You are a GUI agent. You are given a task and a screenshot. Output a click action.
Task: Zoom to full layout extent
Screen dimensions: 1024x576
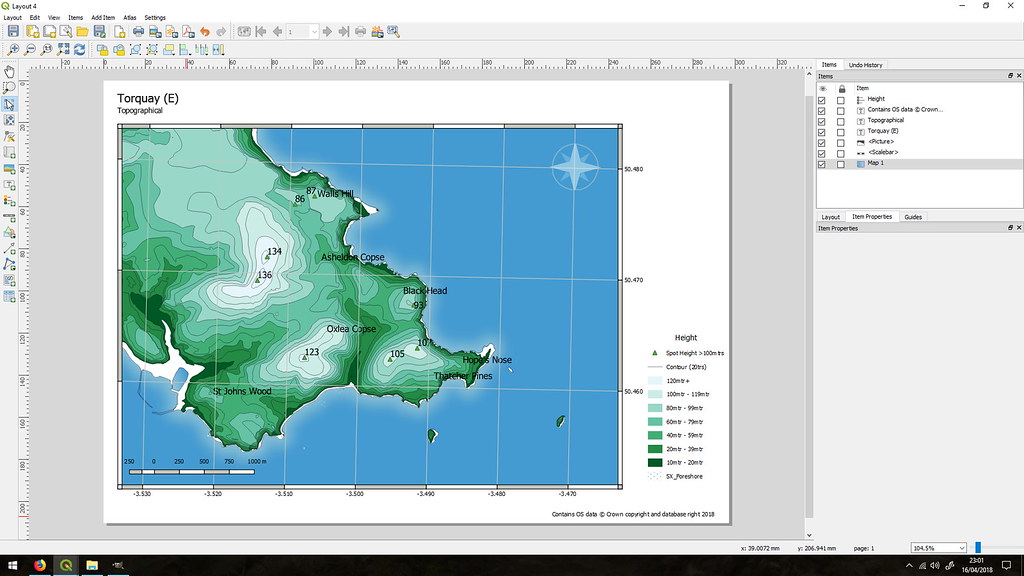[63, 50]
